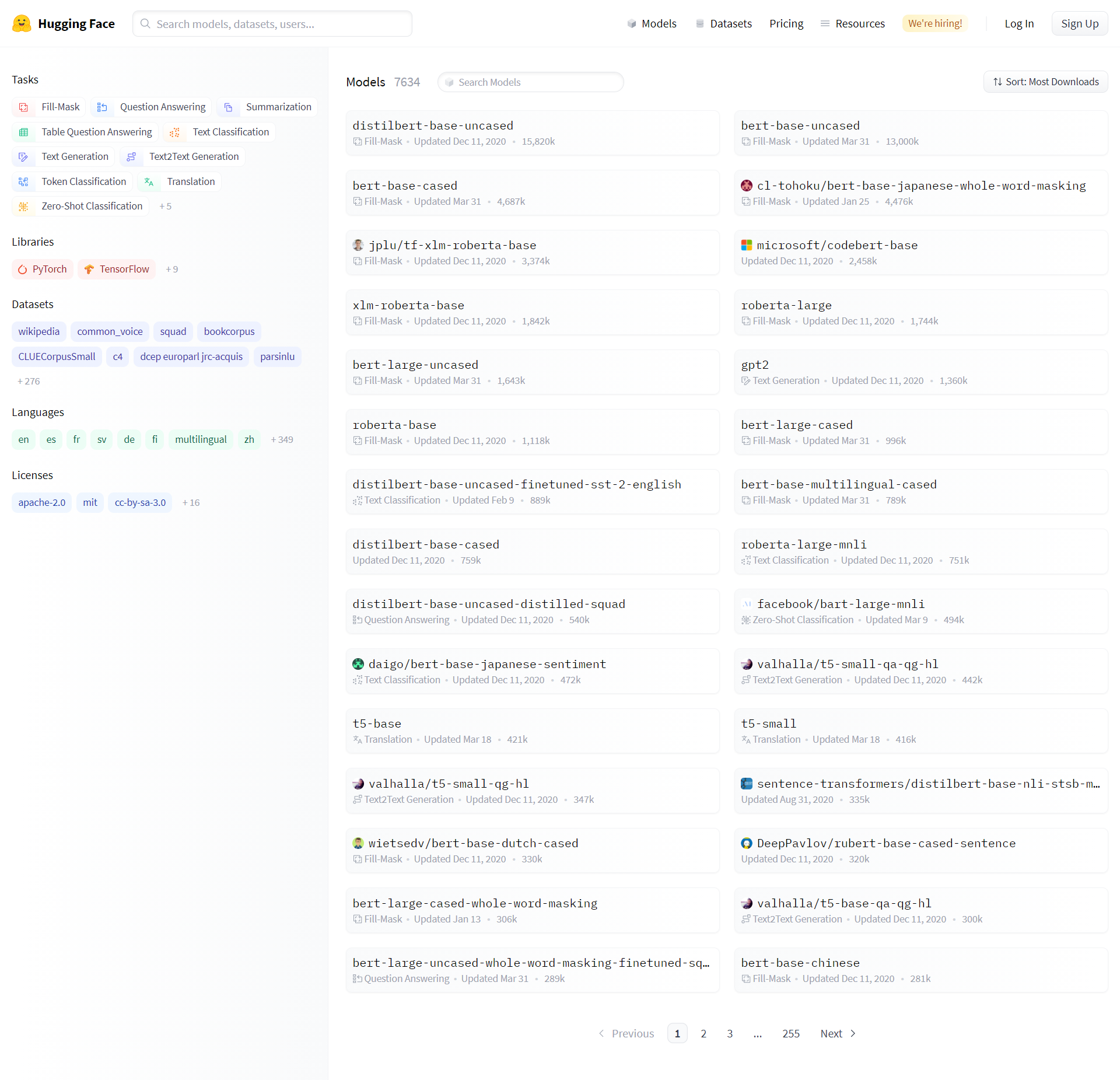
Task: Click the cl-tohoku model avatar icon
Action: pos(747,186)
